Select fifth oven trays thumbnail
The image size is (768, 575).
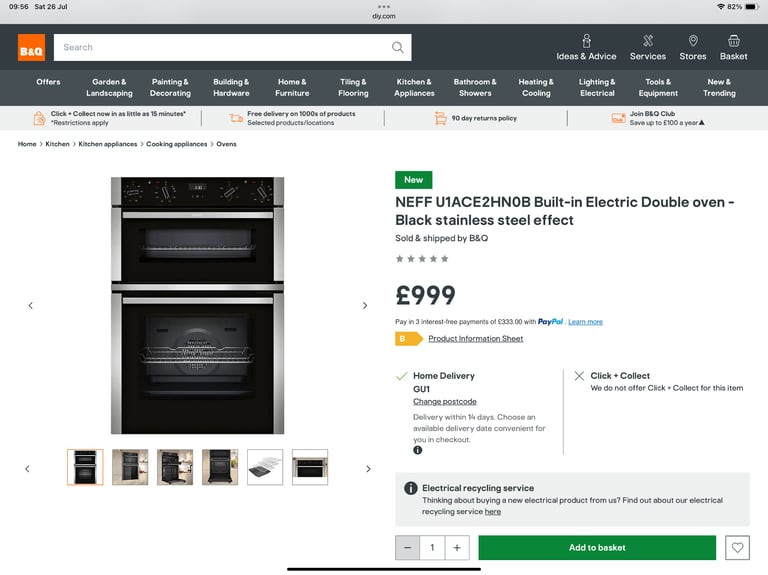(x=265, y=467)
